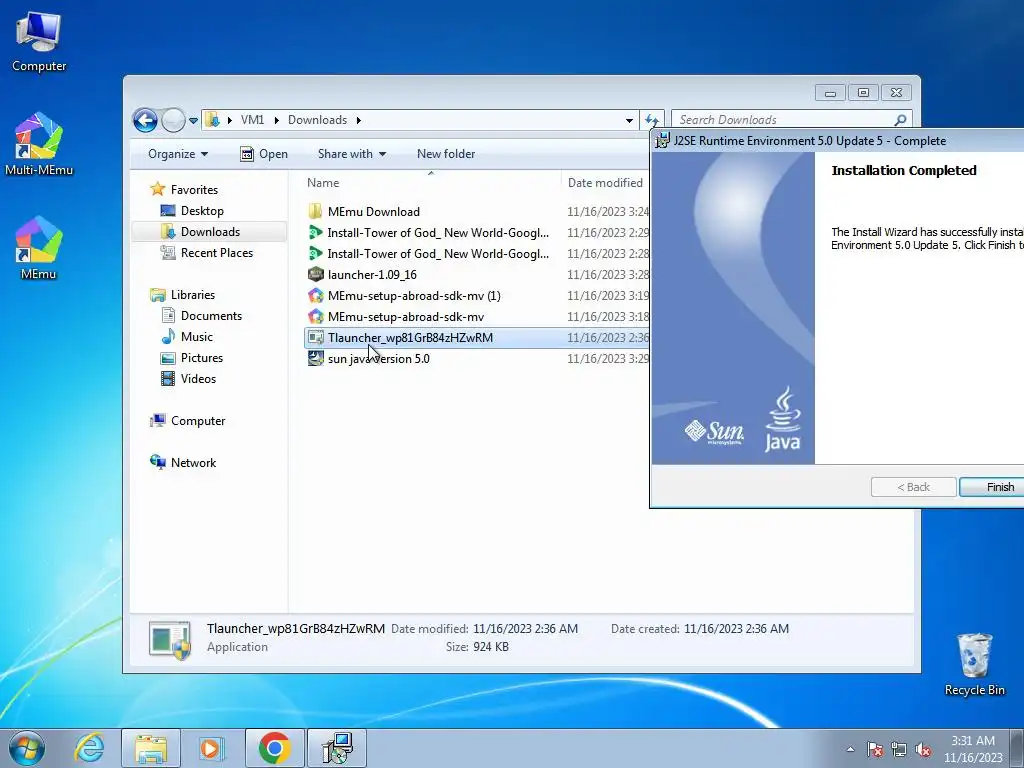Open the network tray icon
1024x768 pixels.
coord(899,749)
